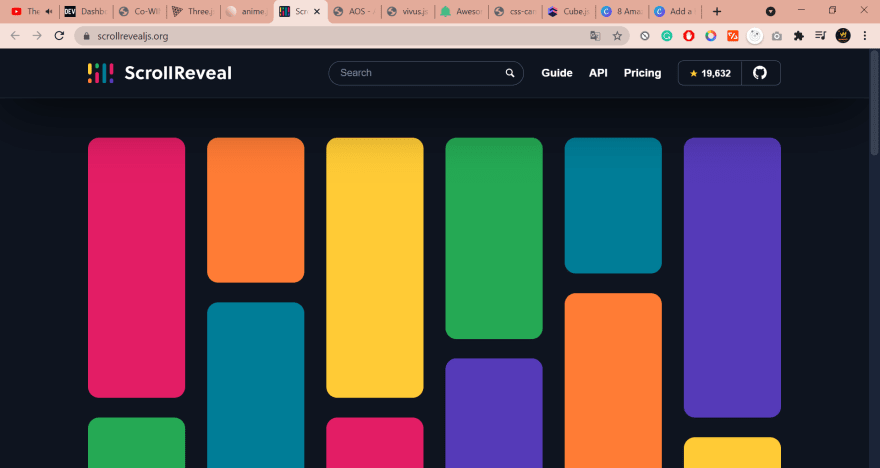The width and height of the screenshot is (880, 468).
Task: Open the Chrome profile avatar
Action: (843, 36)
